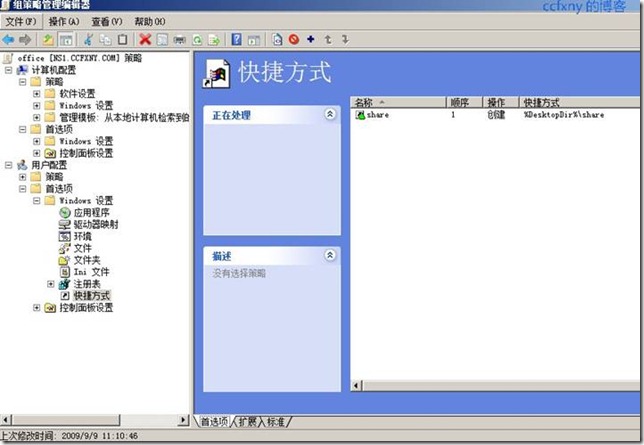Screen dimensions: 644x445
Task: Select the 快捷方式 tree item
Action: [x=92, y=296]
